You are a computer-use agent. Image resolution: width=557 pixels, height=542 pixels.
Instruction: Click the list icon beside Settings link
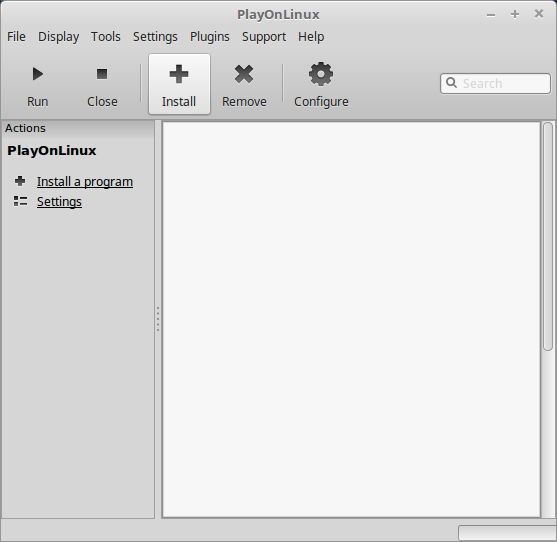pyautogui.click(x=20, y=201)
